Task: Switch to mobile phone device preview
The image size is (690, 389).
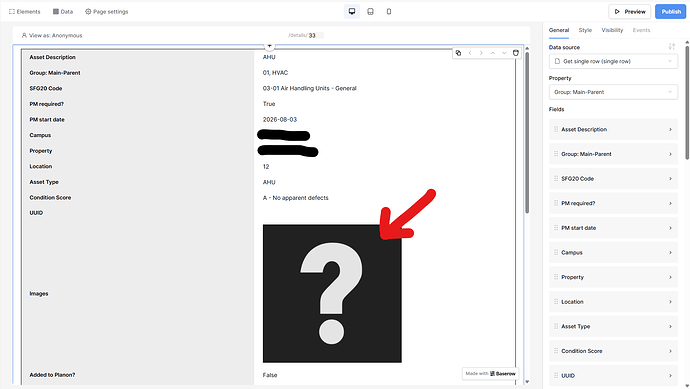Action: (389, 11)
